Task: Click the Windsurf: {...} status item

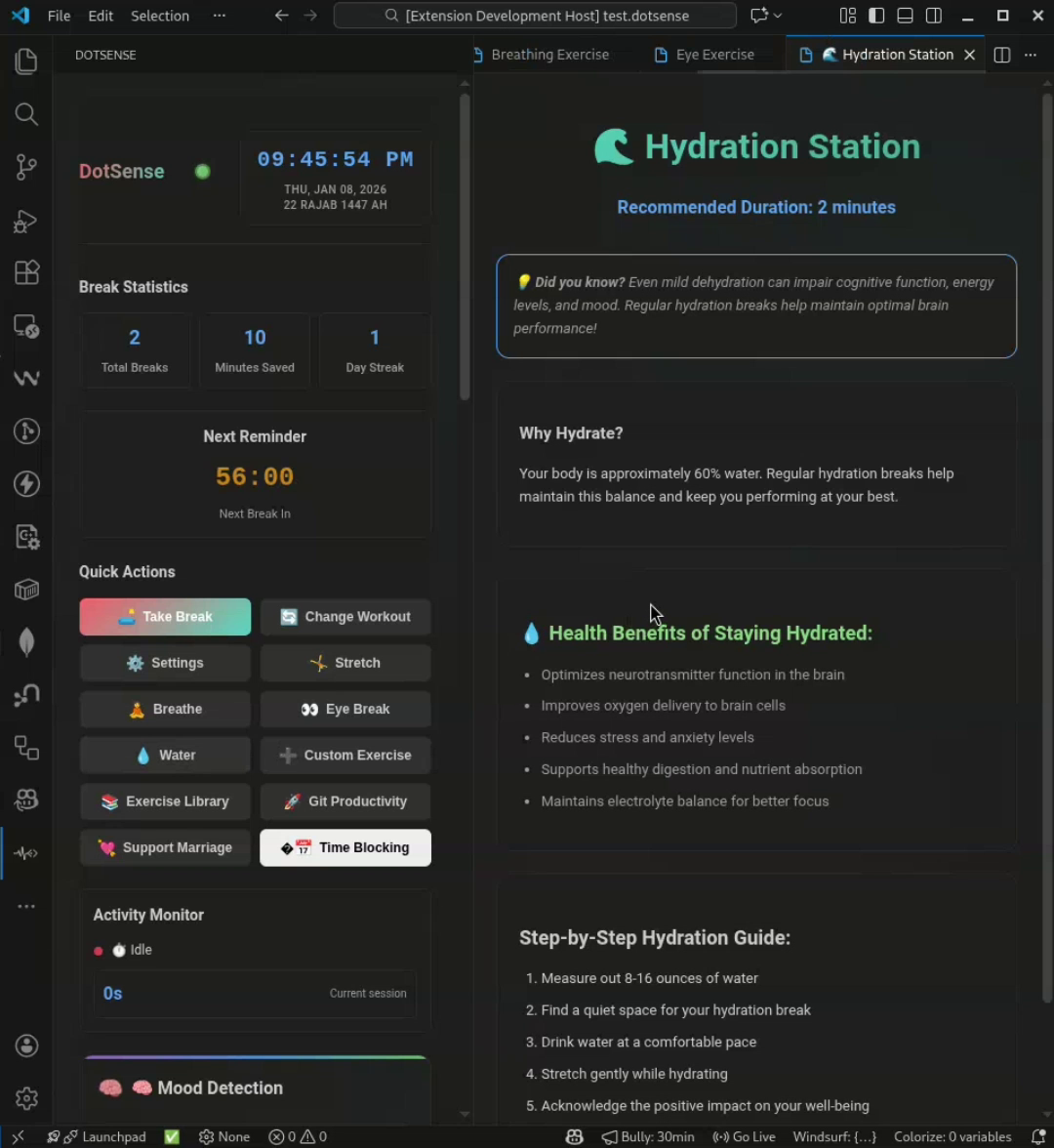Action: tap(834, 1136)
